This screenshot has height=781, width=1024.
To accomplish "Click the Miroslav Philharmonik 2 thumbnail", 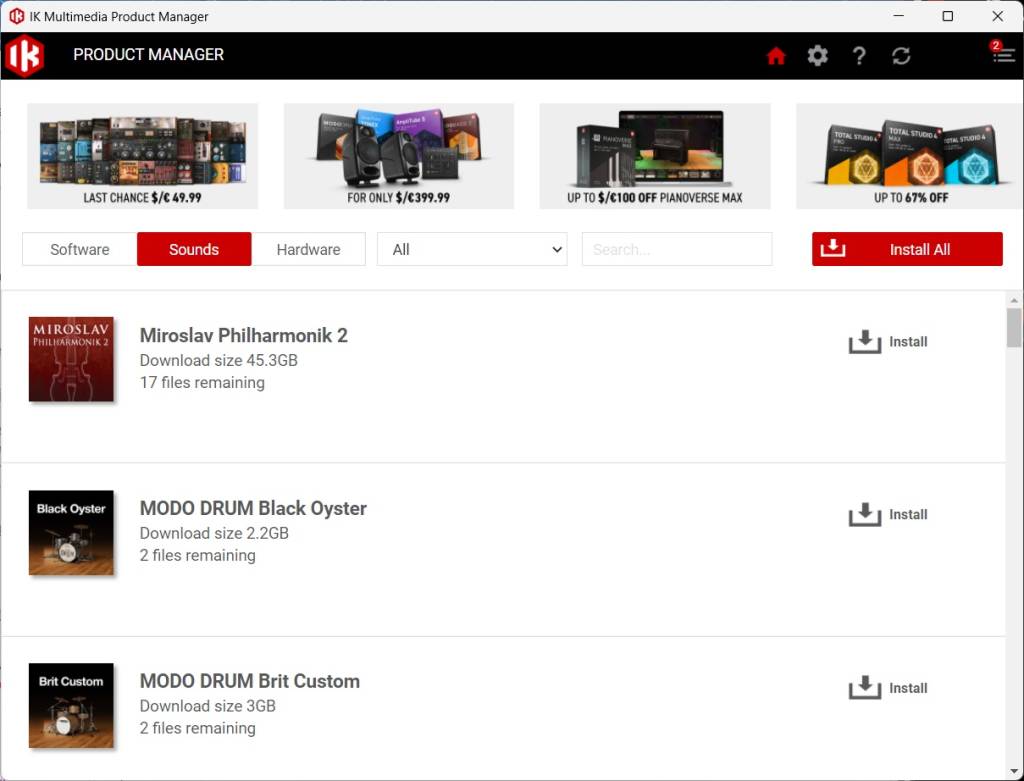I will [x=71, y=359].
